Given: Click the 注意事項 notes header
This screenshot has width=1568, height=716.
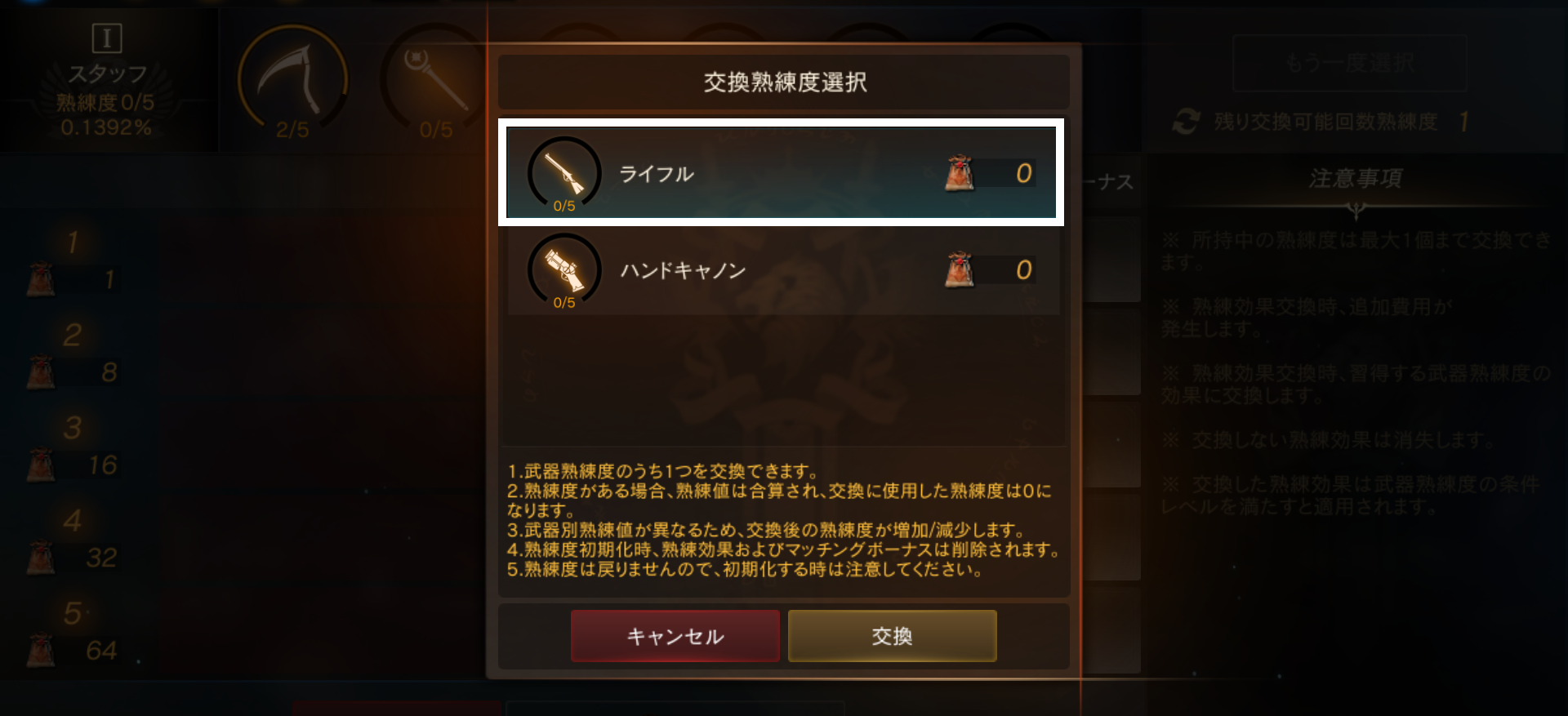Looking at the screenshot, I should 1356,178.
